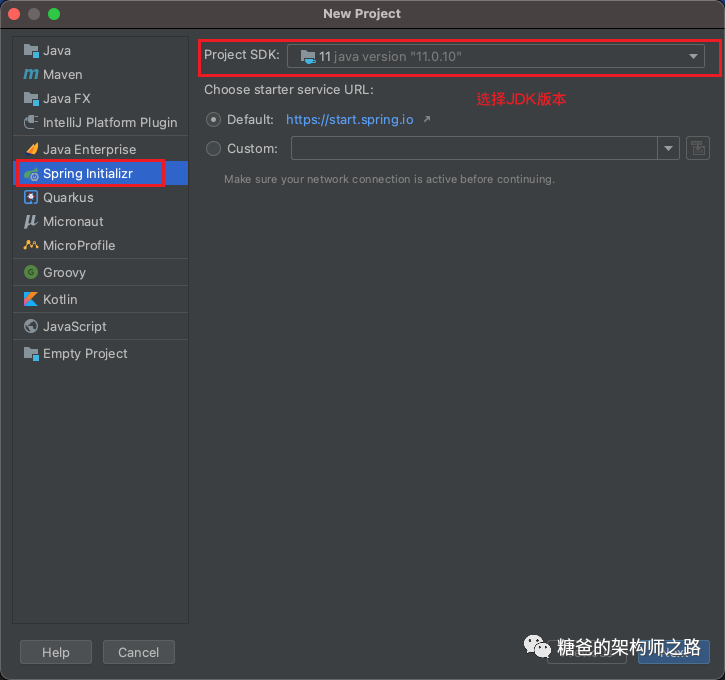Click the MicroProfile logo icon
This screenshot has width=725, height=680.
pyautogui.click(x=31, y=245)
